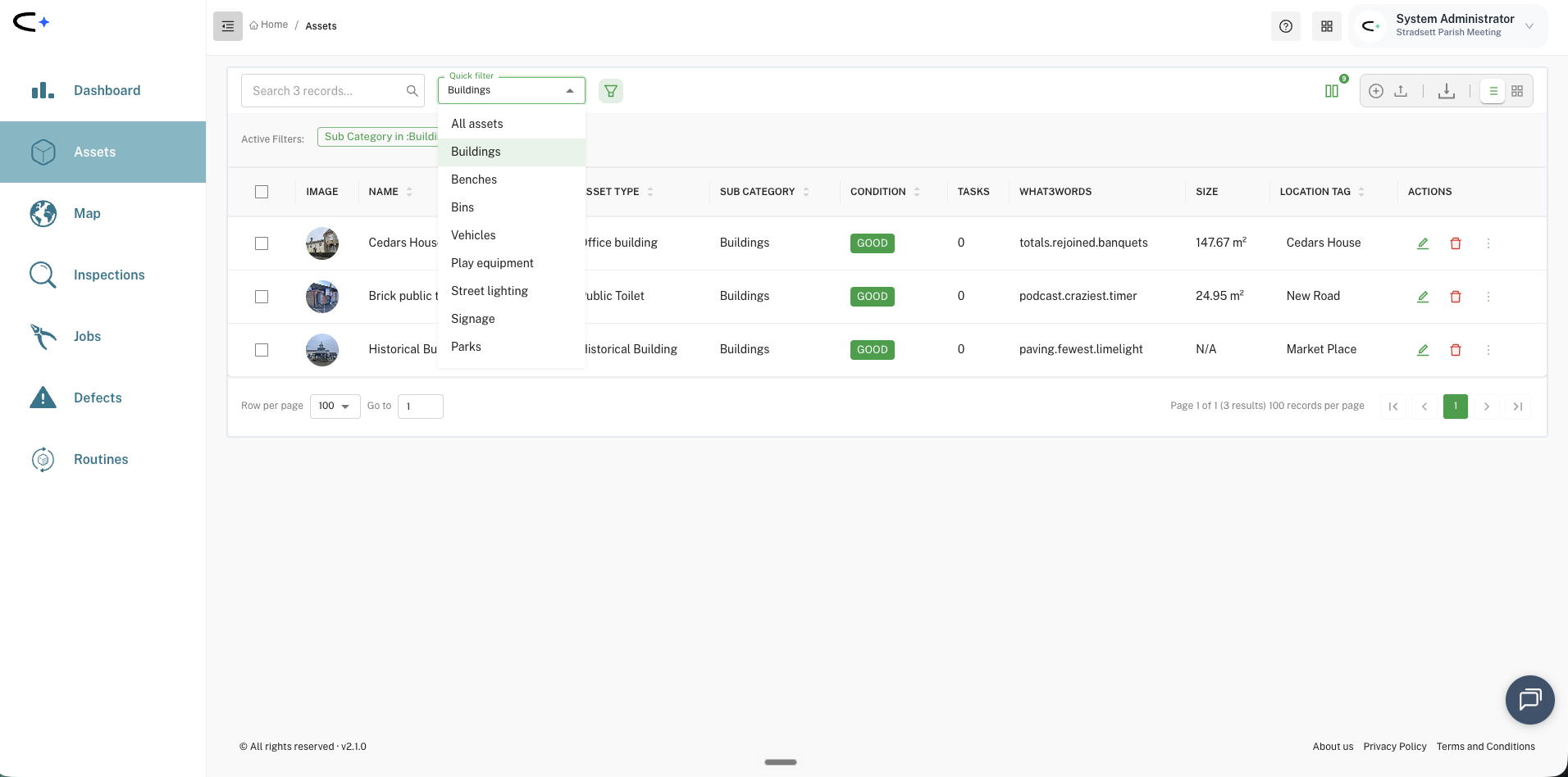The image size is (1568, 777).
Task: Go to Home breadcrumb
Action: point(269,25)
